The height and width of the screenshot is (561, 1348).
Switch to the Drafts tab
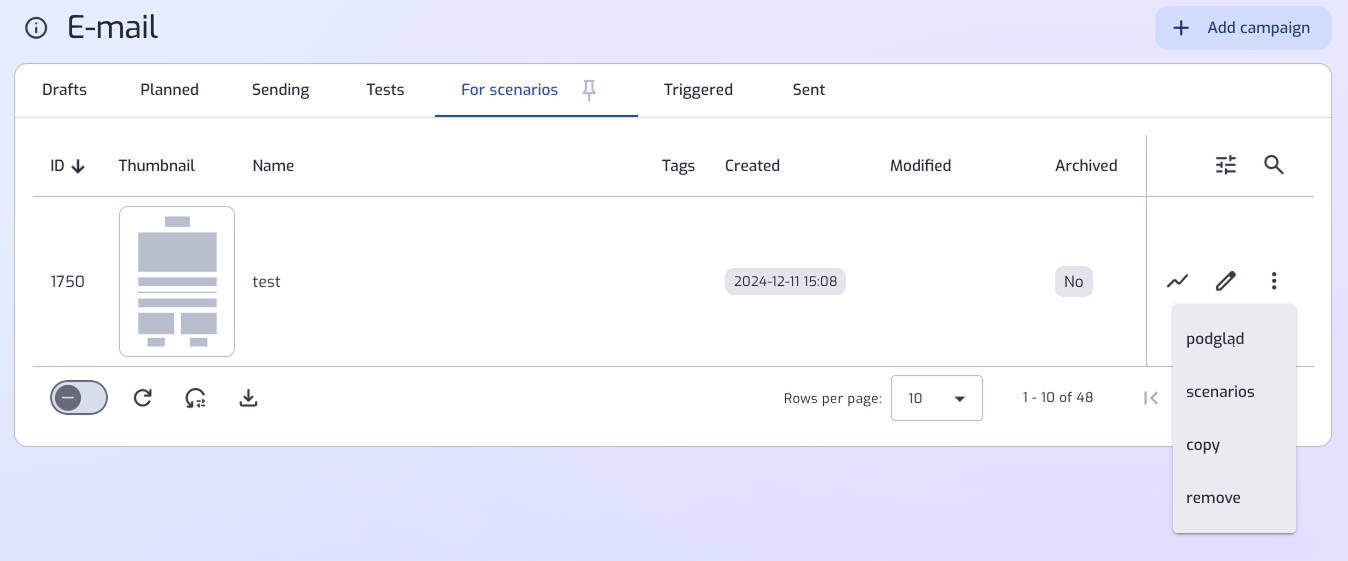[x=64, y=90]
